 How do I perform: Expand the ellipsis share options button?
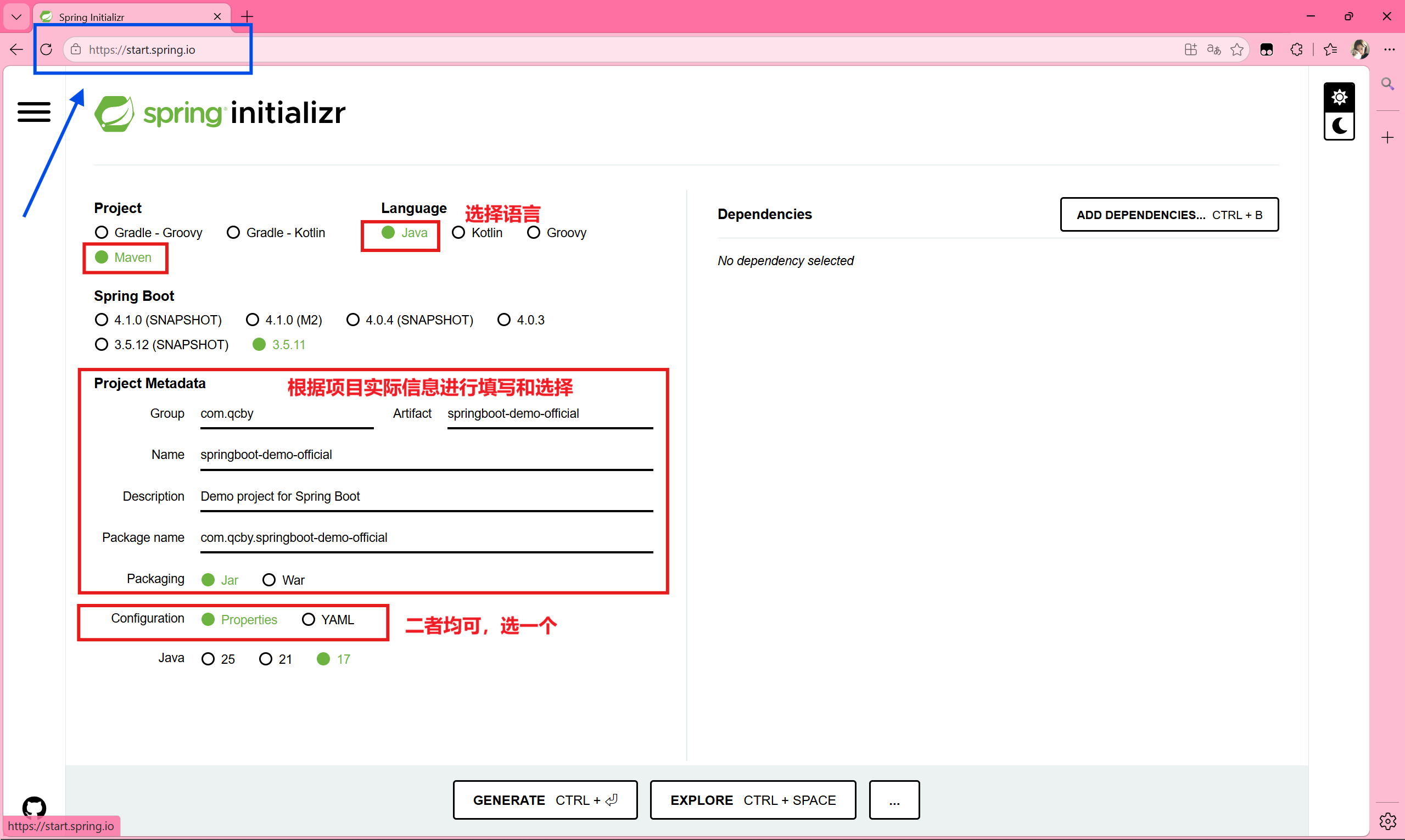894,800
